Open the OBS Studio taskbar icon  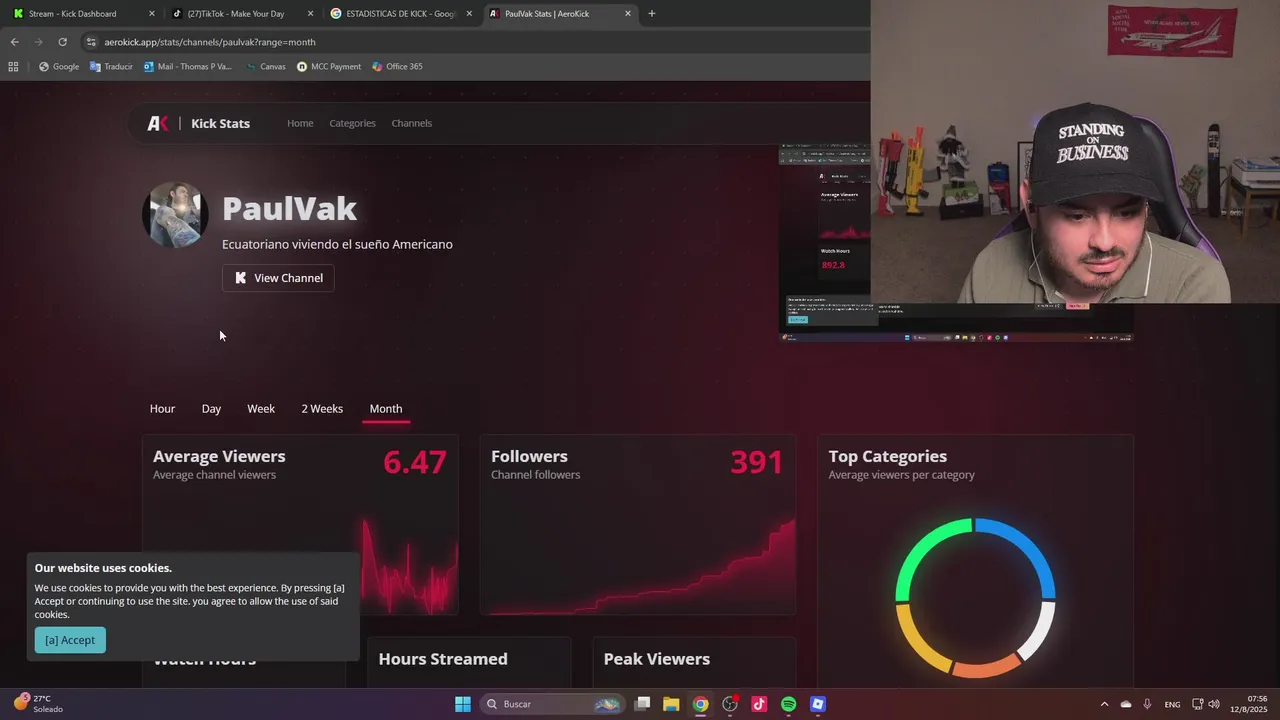pos(731,704)
